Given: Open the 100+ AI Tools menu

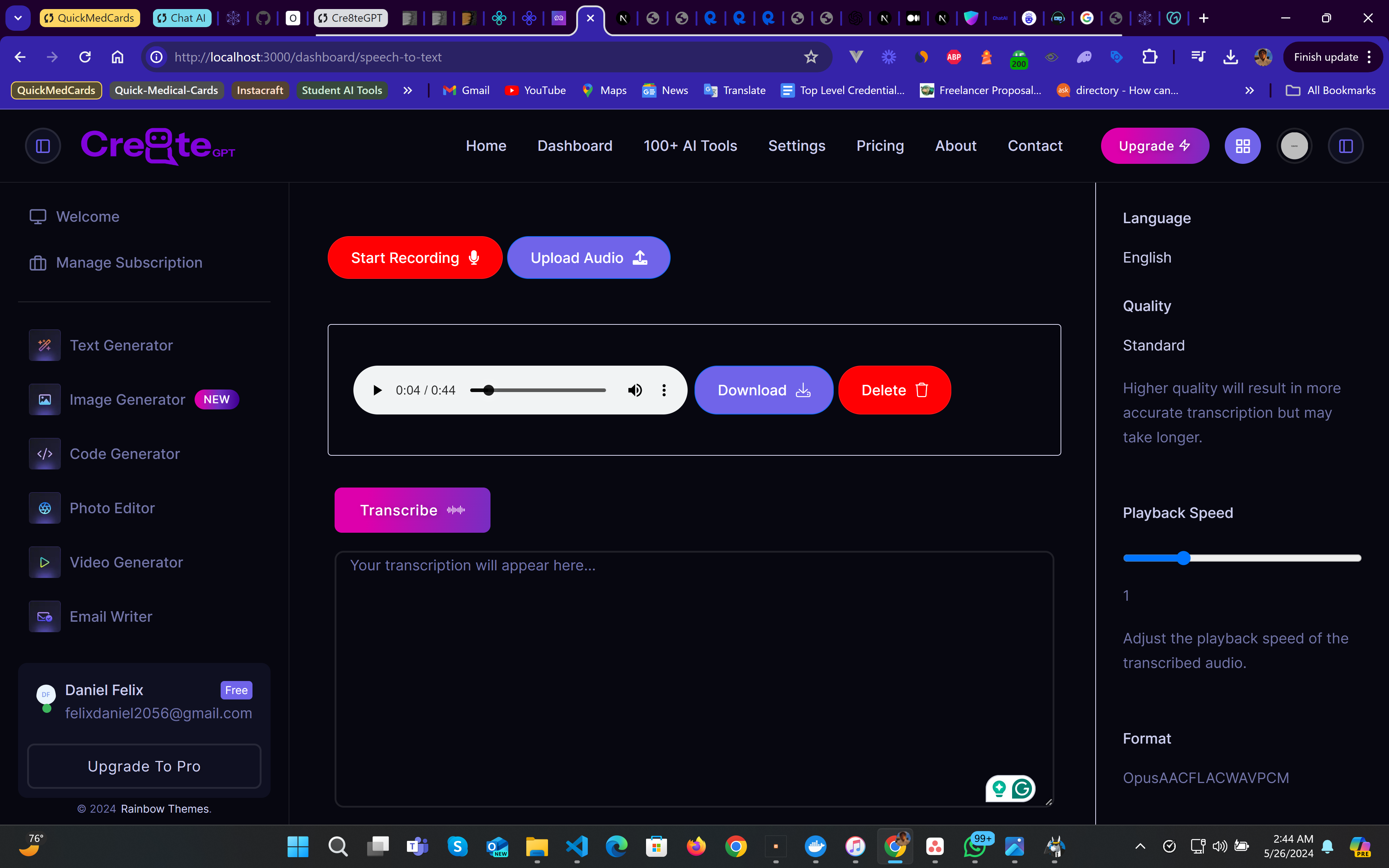Looking at the screenshot, I should click(690, 146).
